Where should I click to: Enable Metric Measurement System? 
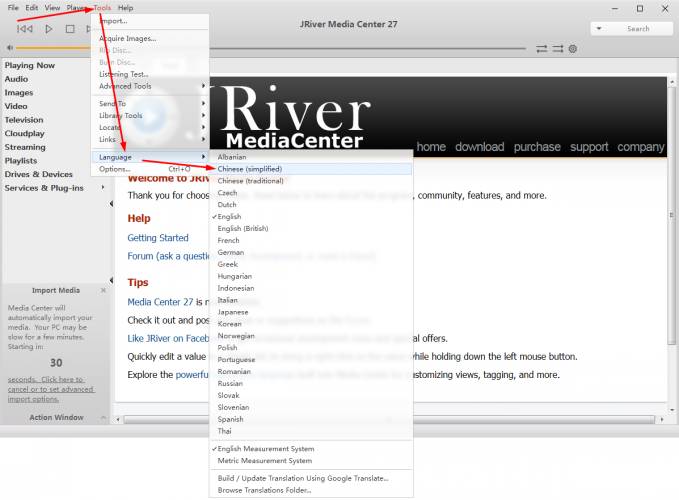tap(264, 461)
